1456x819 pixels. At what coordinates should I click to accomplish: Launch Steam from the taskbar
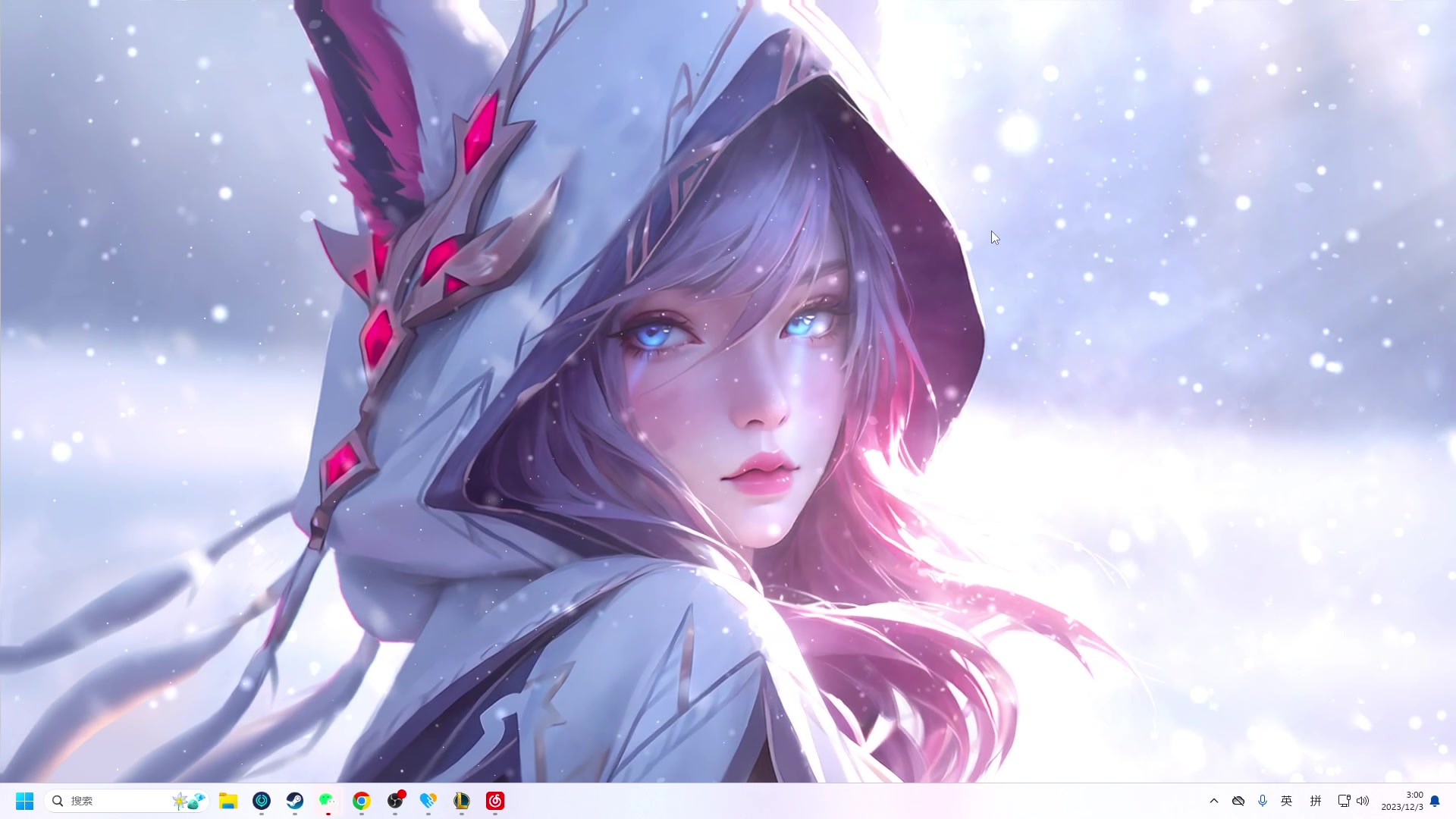tap(295, 801)
